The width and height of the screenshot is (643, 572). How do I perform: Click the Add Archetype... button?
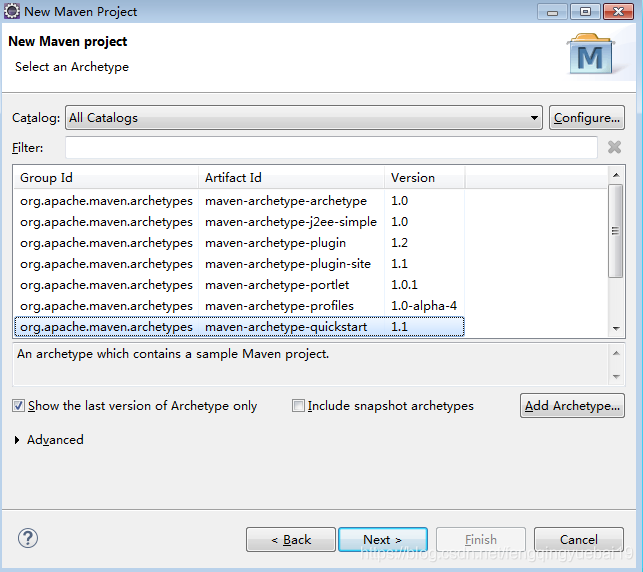pyautogui.click(x=572, y=406)
